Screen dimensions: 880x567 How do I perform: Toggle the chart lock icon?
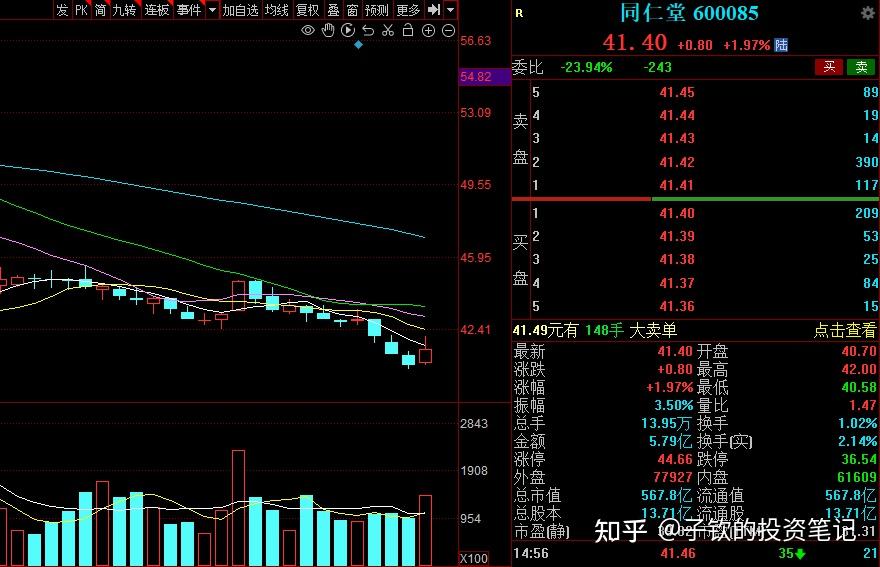click(x=408, y=31)
